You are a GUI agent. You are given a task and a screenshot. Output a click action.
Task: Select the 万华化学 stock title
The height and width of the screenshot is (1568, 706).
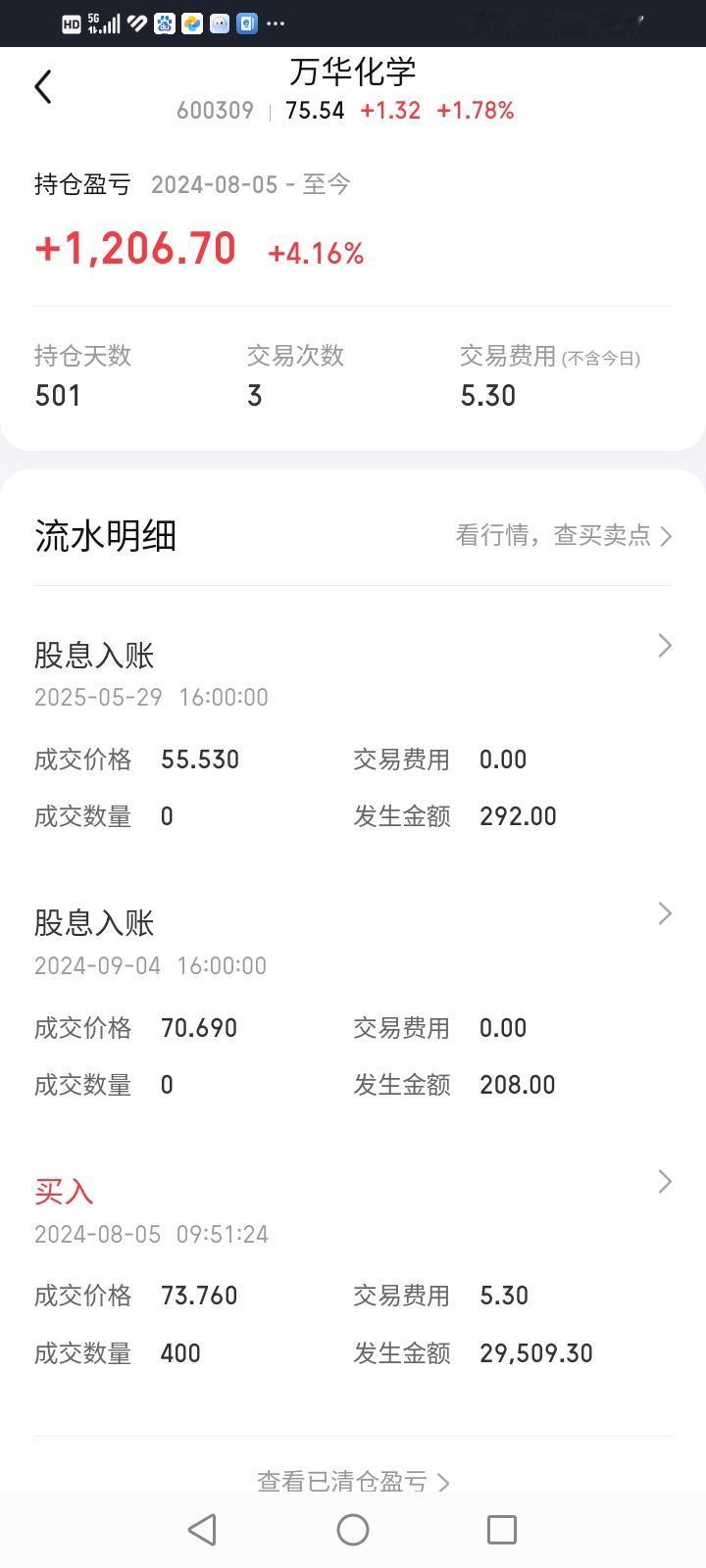click(x=353, y=72)
